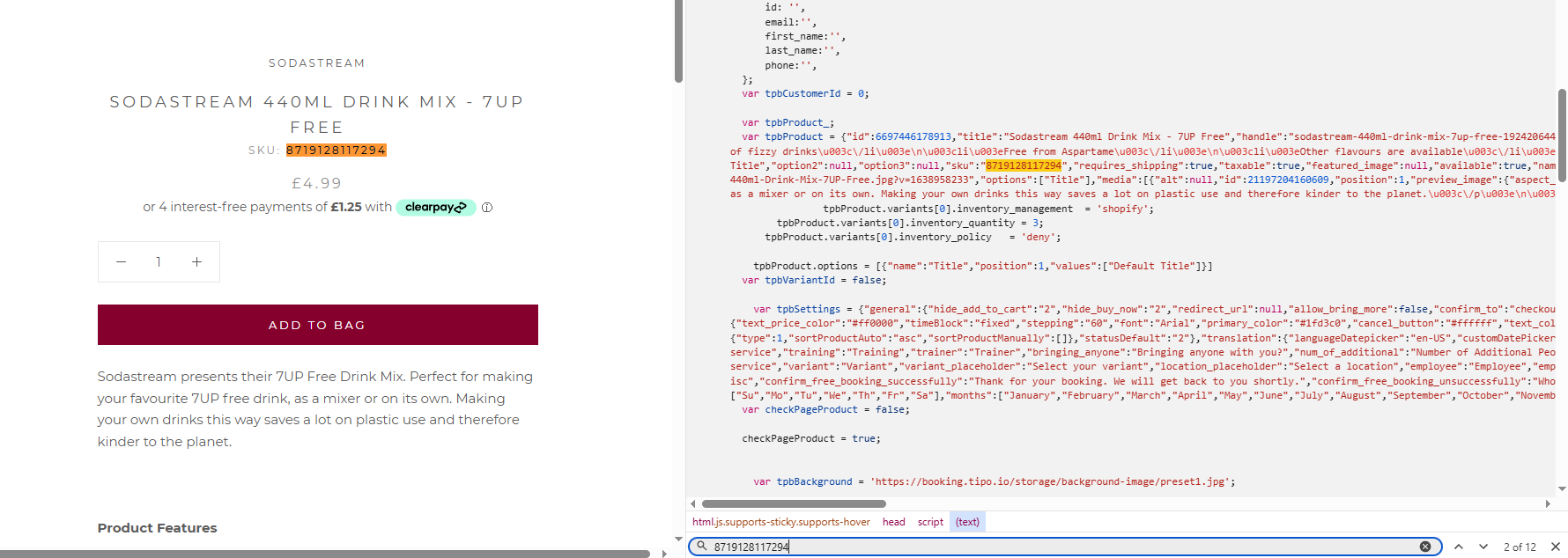Click the '2 of 12' results count
The height and width of the screenshot is (558, 1568).
coord(1520,547)
